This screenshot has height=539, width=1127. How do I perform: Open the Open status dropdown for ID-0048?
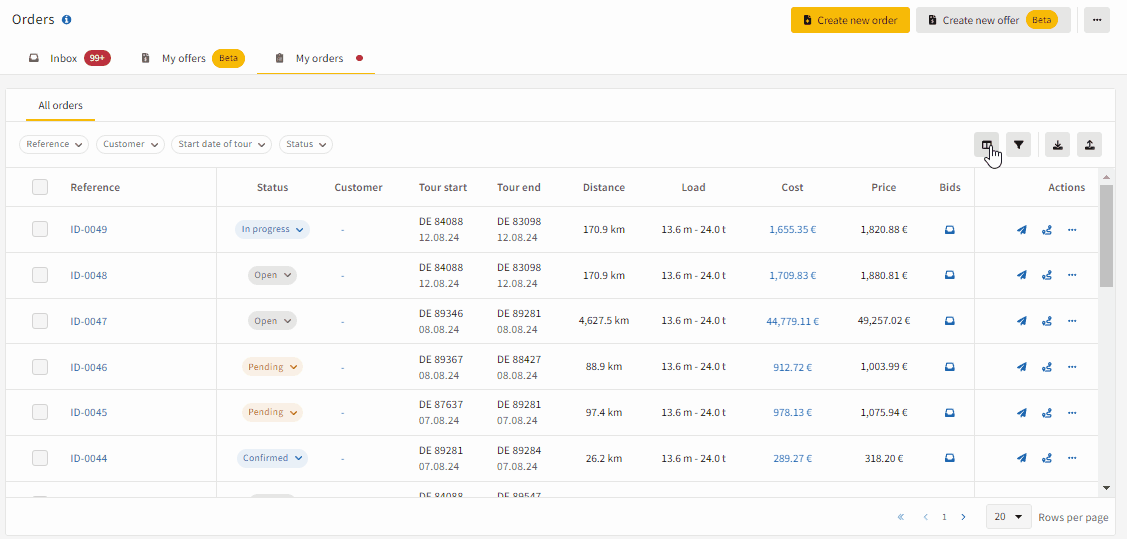(272, 275)
